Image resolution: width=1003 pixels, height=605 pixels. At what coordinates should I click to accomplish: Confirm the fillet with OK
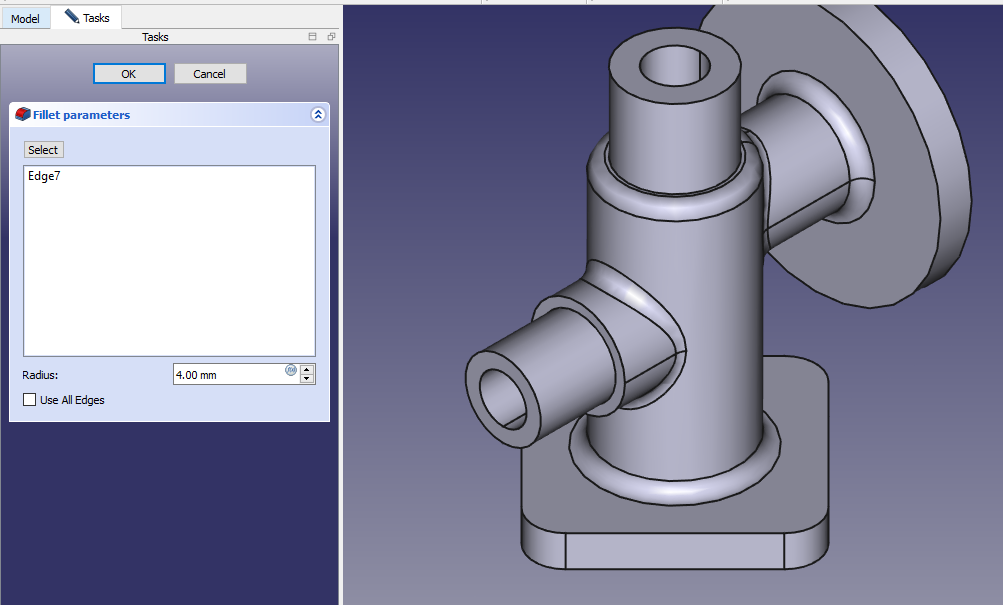(x=129, y=74)
